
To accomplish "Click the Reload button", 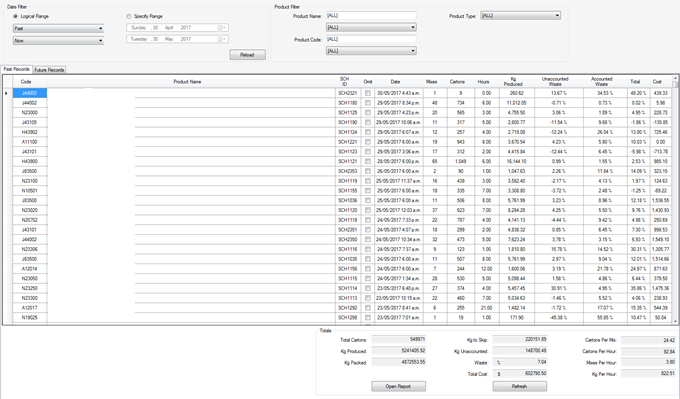I will [x=247, y=55].
